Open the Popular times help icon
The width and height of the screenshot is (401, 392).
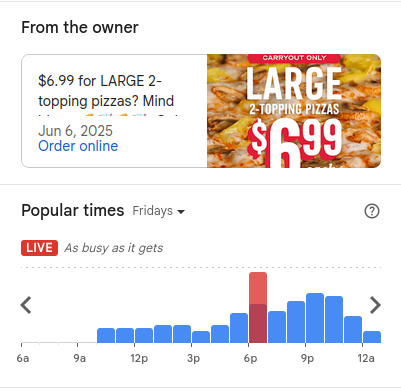coord(372,211)
